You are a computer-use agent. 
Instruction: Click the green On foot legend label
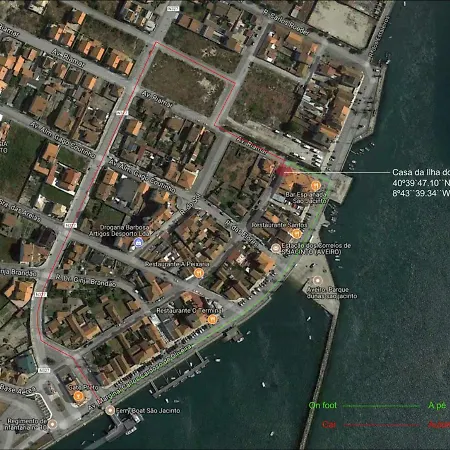pyautogui.click(x=323, y=405)
